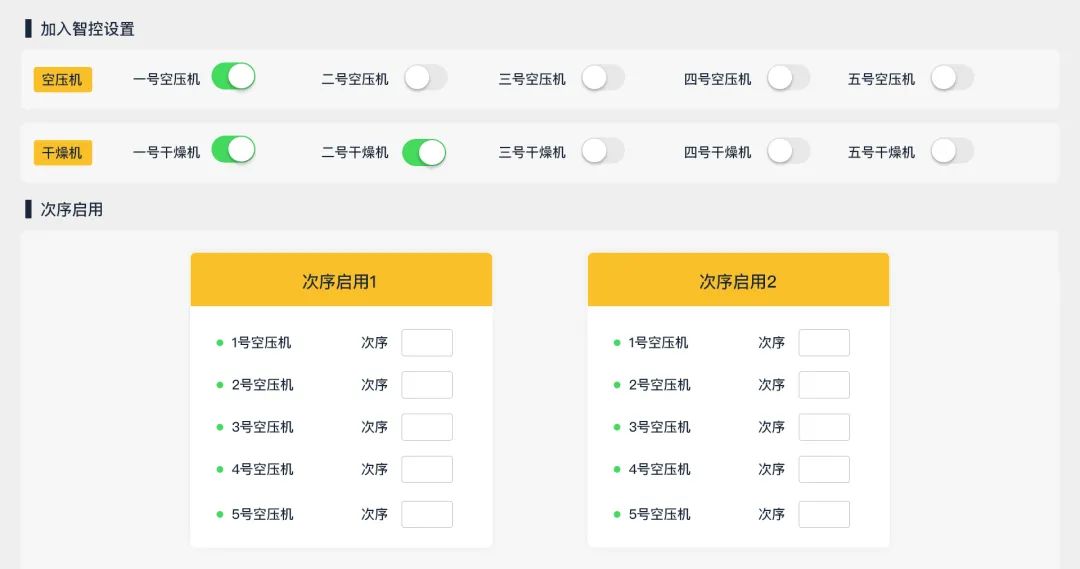The image size is (1080, 569).
Task: Disable the 一号空压机 toggle
Action: (233, 77)
